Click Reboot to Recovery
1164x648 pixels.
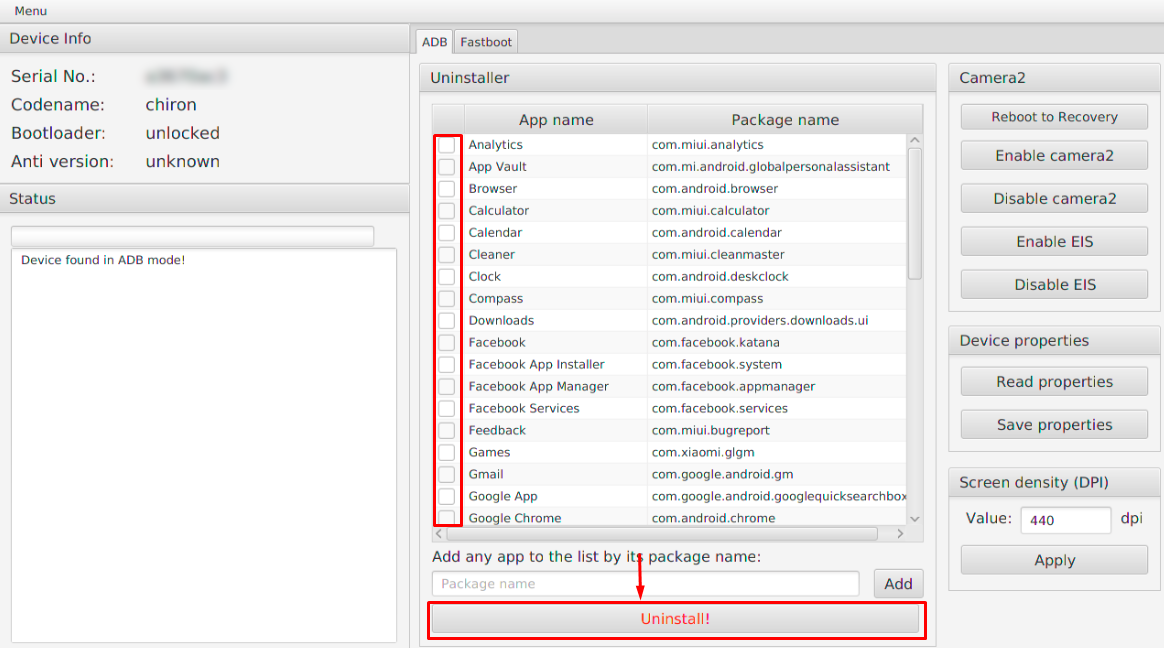[x=1054, y=117]
